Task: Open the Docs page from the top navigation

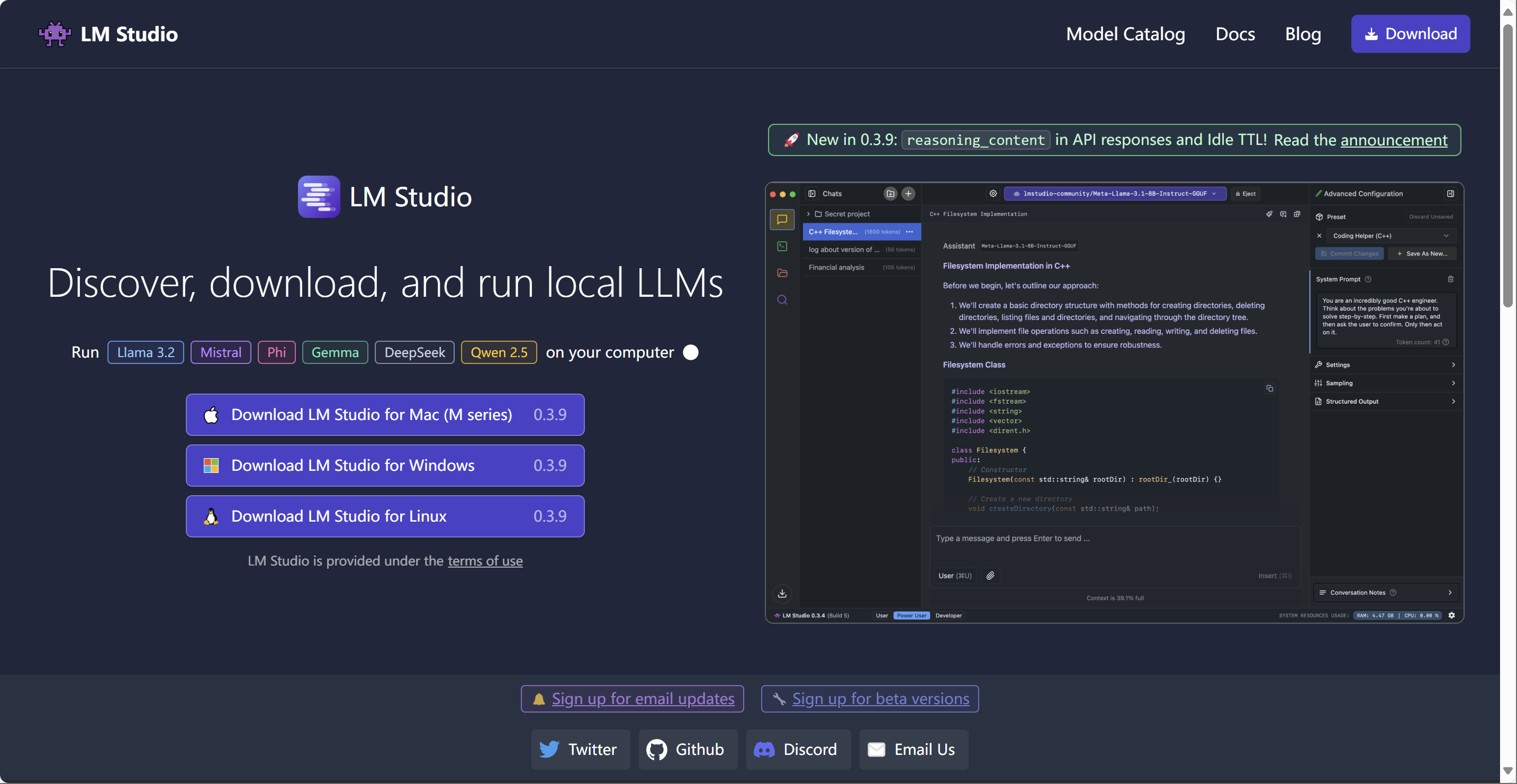Action: pos(1235,33)
